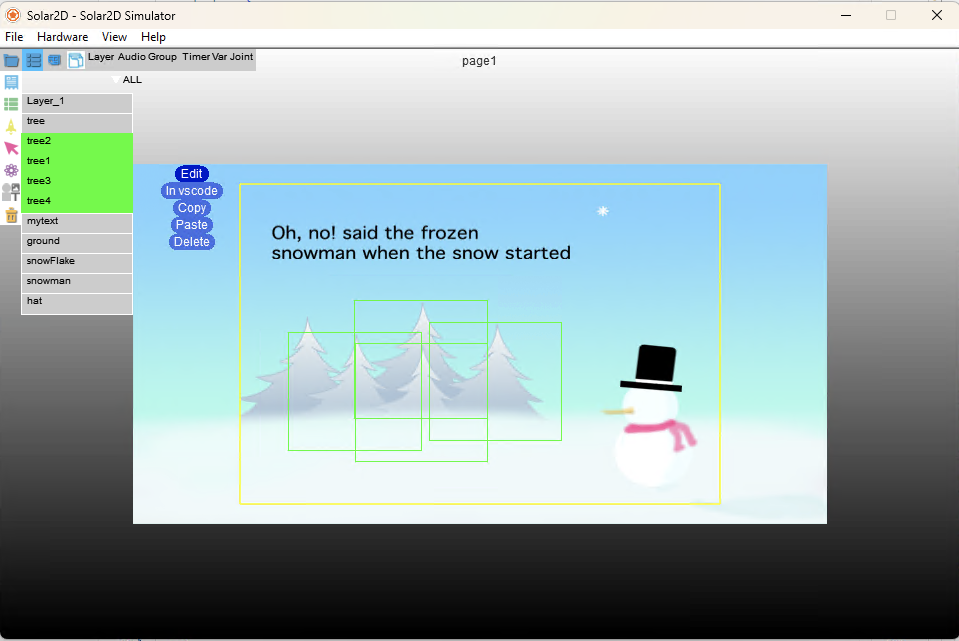Click the save pages icon in toolbar
Screen dimensions: 959x641
click(76, 61)
